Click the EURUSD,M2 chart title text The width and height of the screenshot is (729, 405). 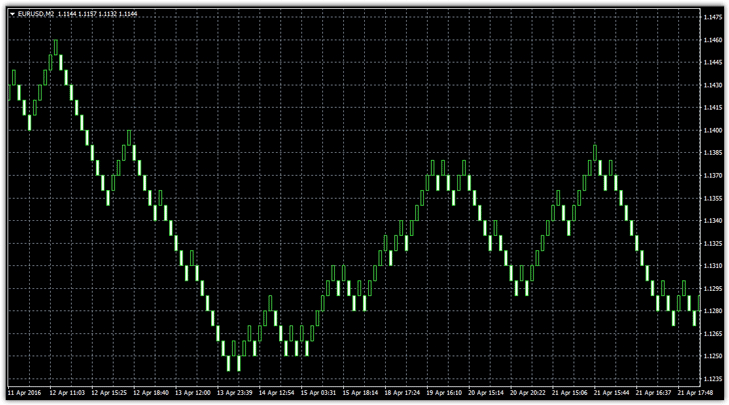point(35,15)
